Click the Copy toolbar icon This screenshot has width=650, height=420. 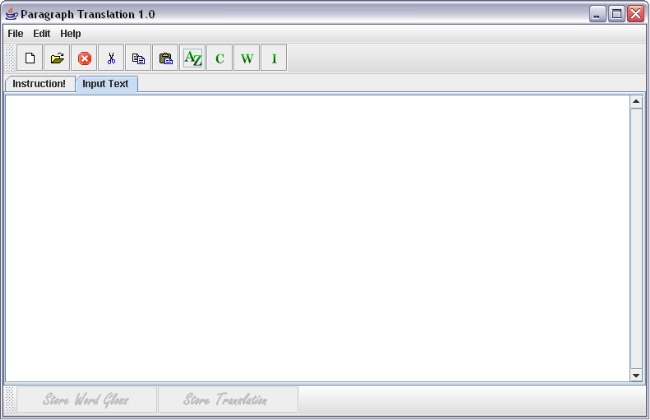pos(138,58)
